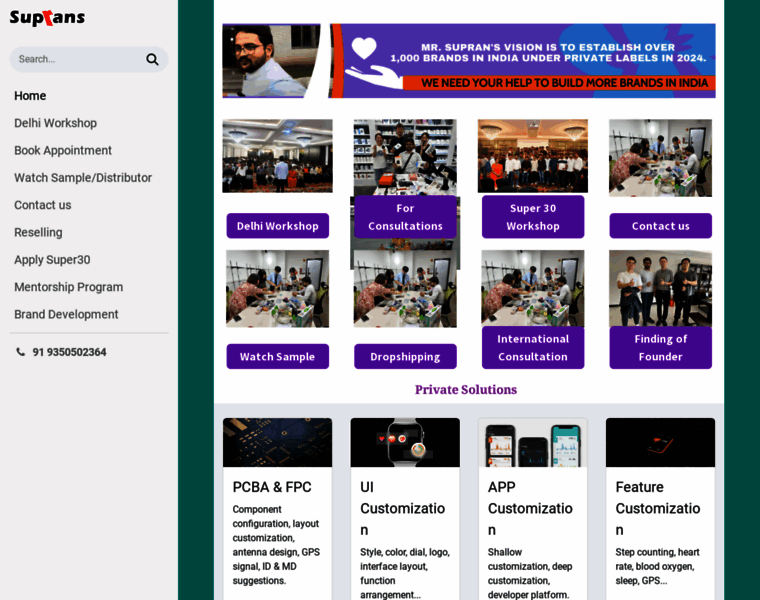Open the PCBA & FPC circuit image
The width and height of the screenshot is (760, 600).
[278, 442]
